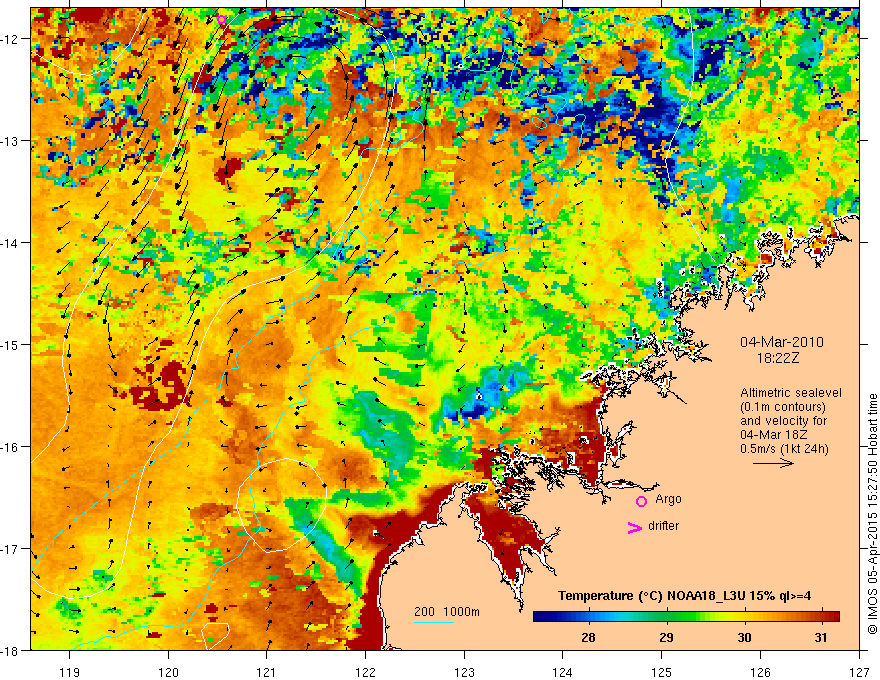Viewport: 880px width, 680px height.
Task: Click the latitude label '-16'
Action: 11,447
